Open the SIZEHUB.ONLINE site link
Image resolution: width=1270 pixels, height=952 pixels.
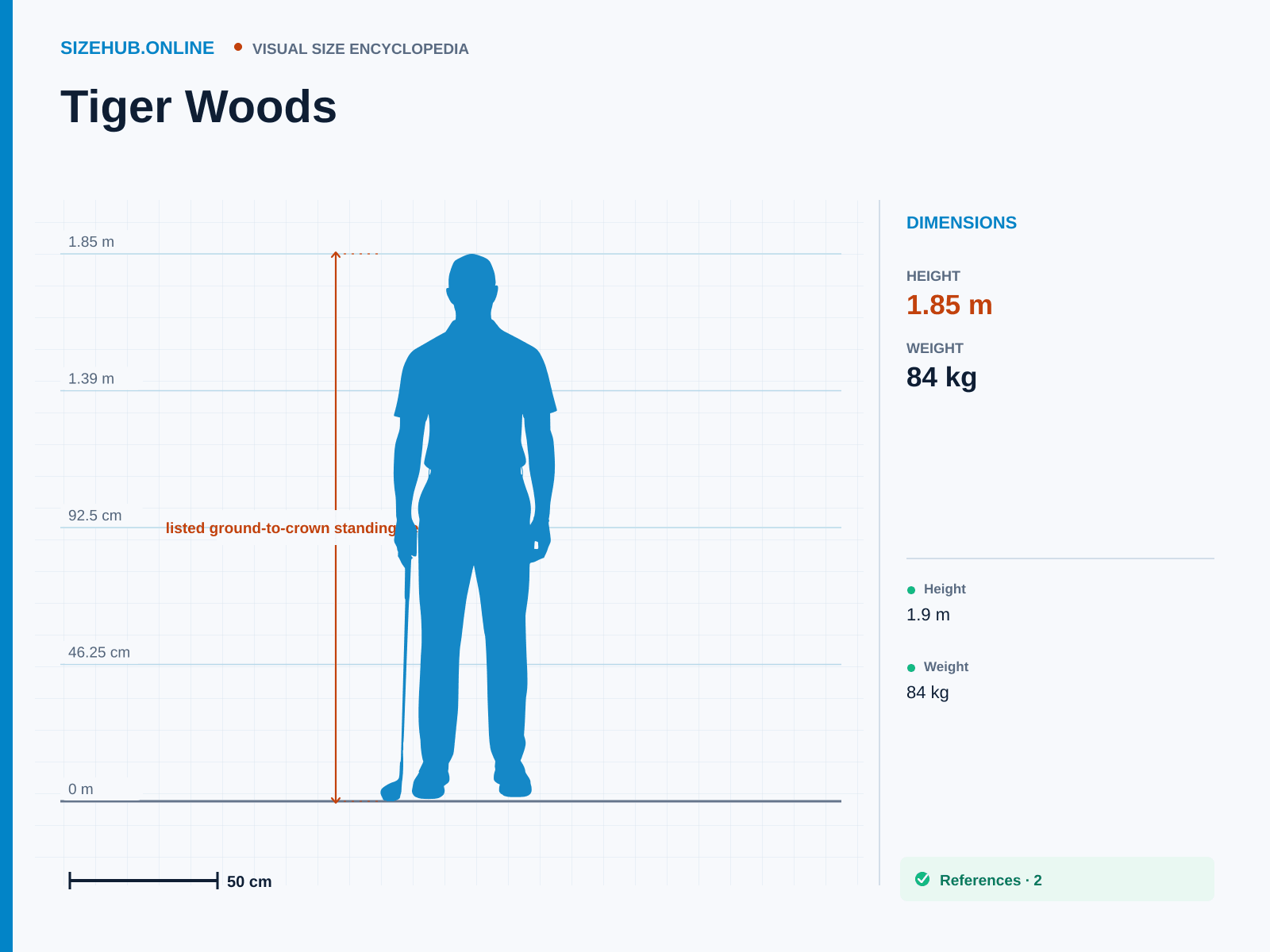[137, 48]
